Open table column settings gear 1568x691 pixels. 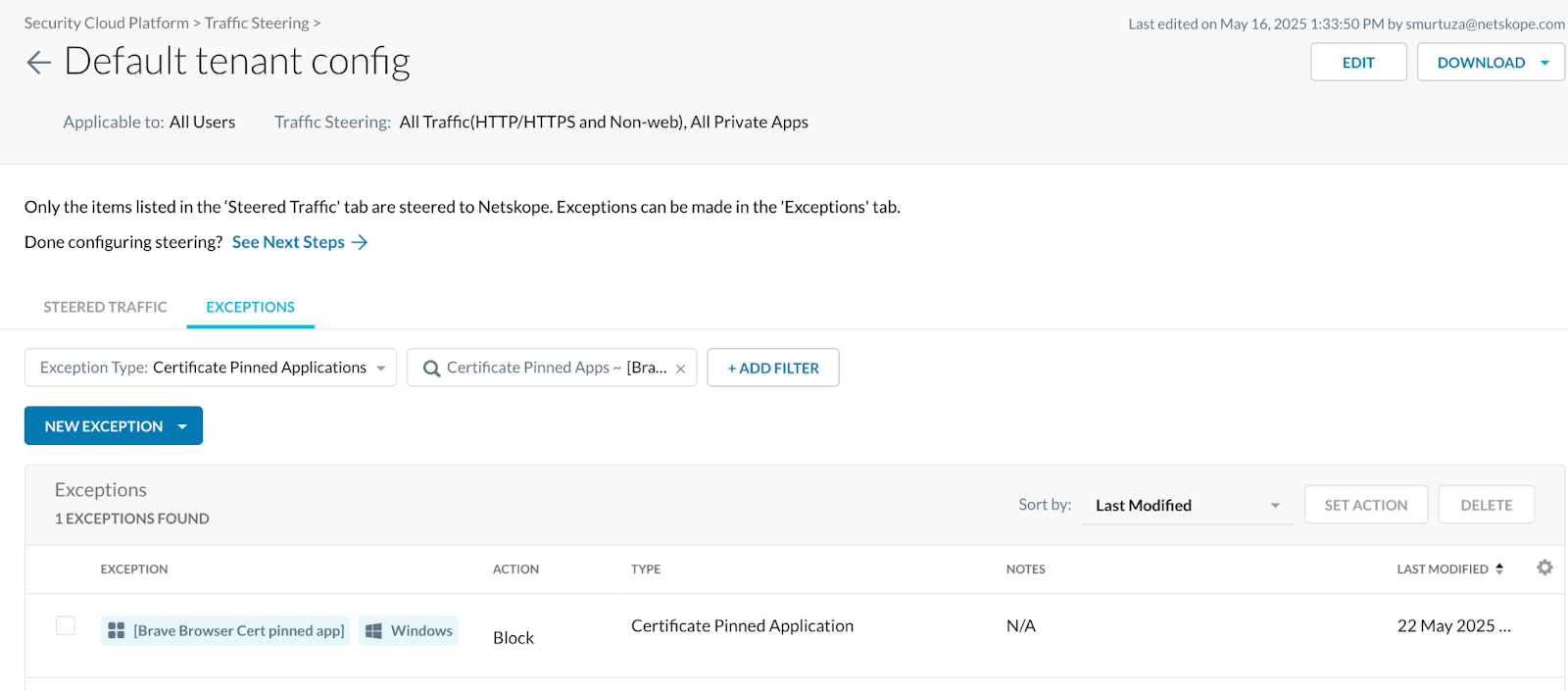click(1544, 568)
